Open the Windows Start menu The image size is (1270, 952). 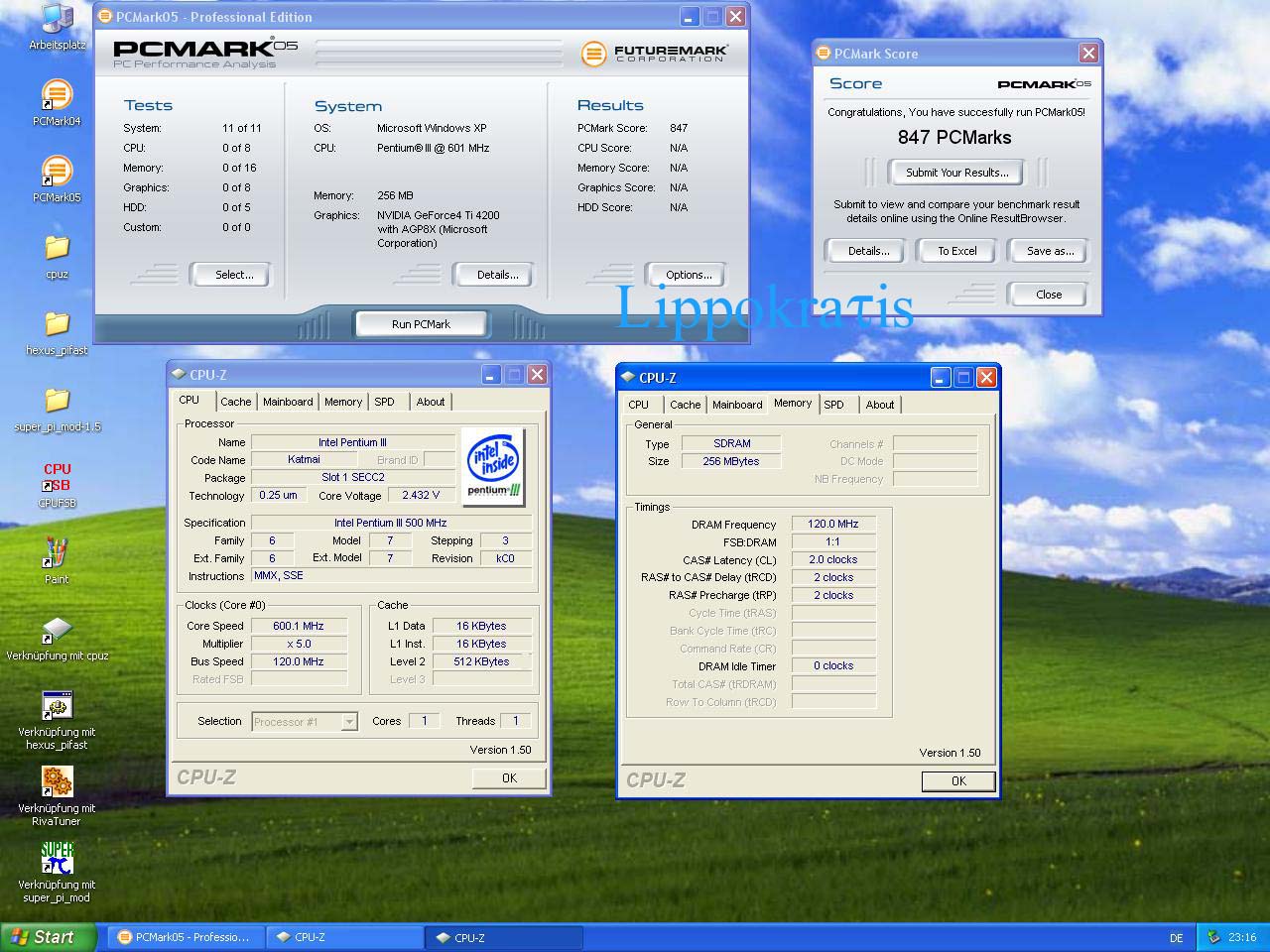coord(49,937)
